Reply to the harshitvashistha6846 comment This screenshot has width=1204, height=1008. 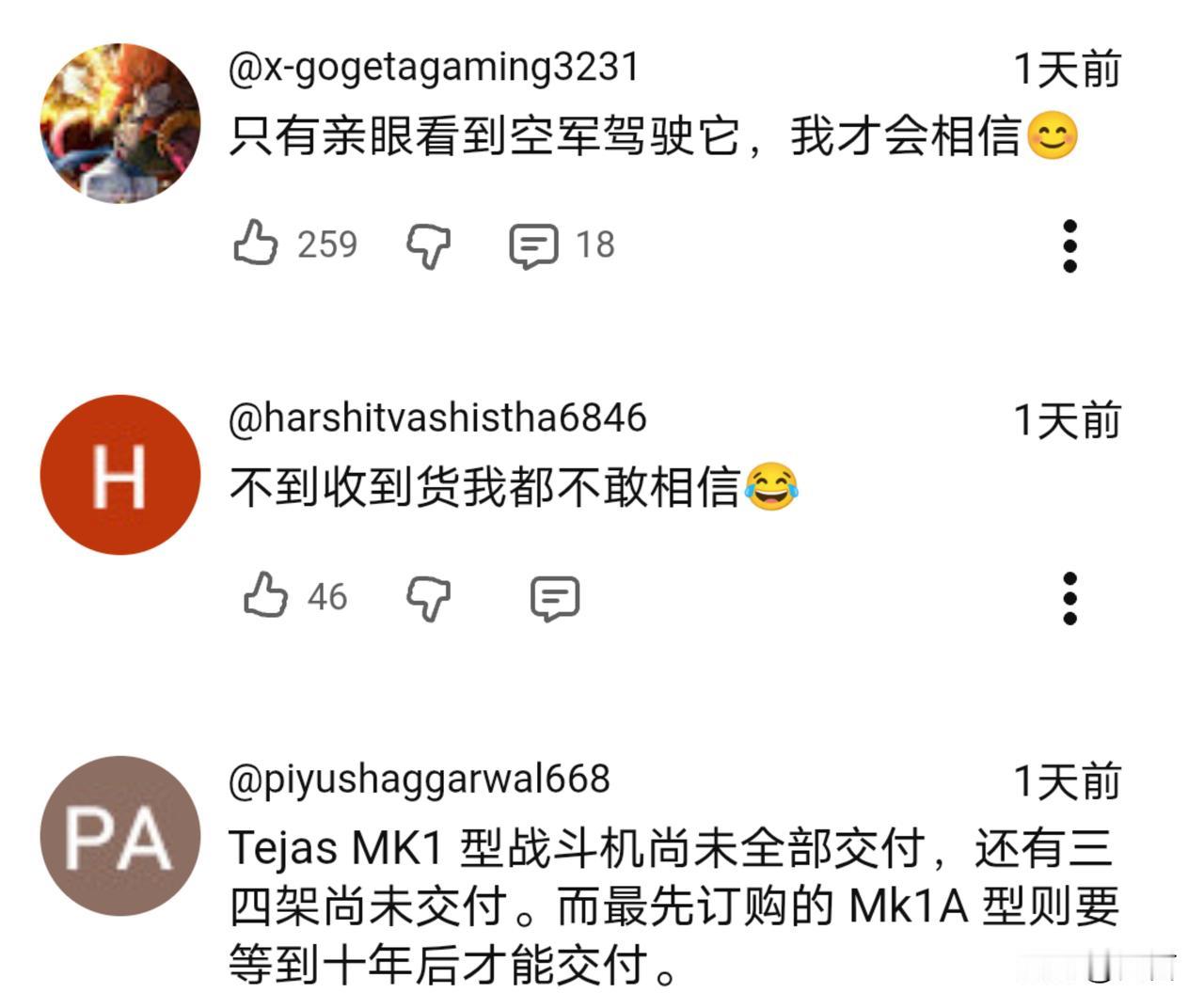click(x=555, y=598)
